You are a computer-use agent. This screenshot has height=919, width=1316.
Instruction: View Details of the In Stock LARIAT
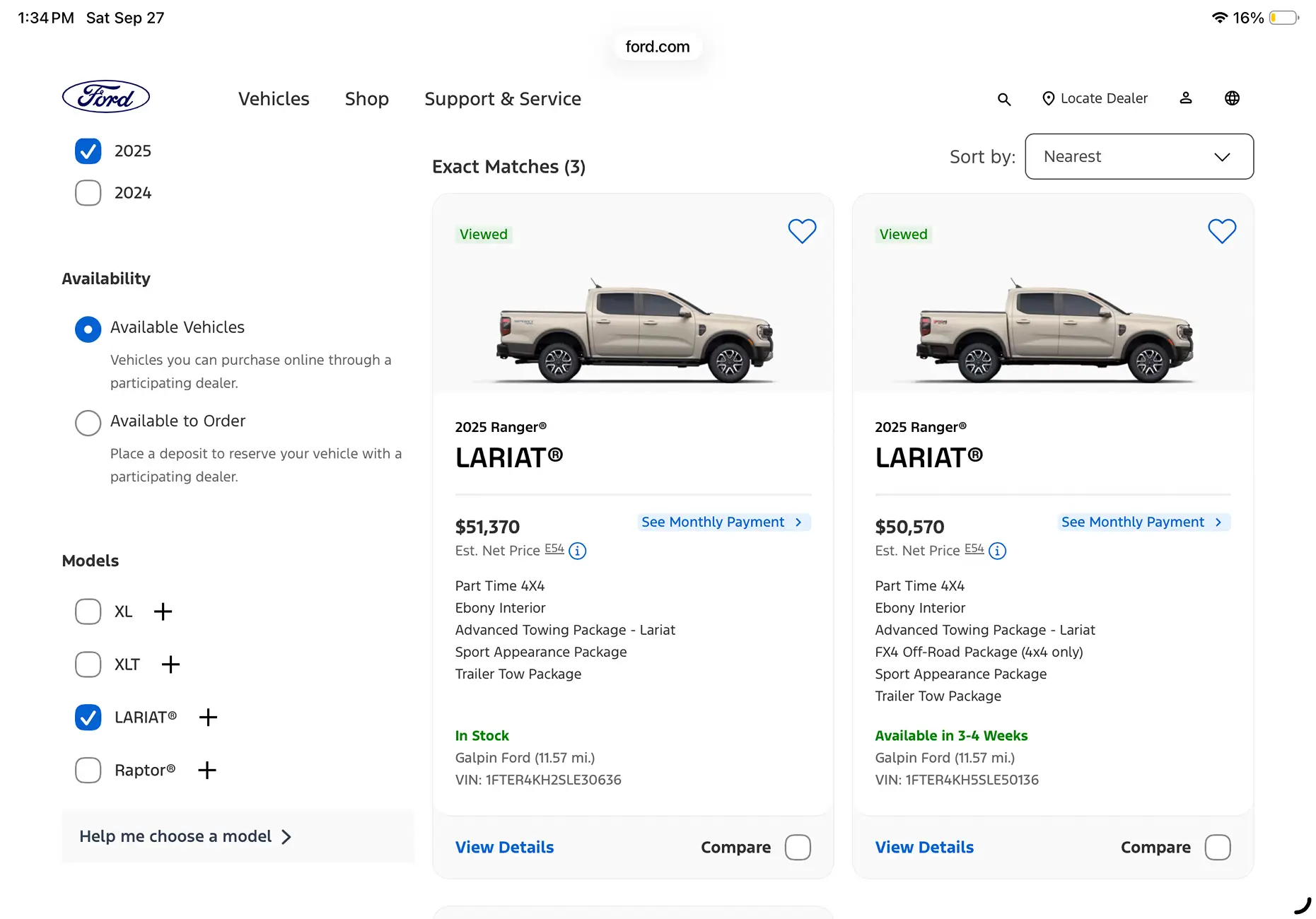coord(504,847)
